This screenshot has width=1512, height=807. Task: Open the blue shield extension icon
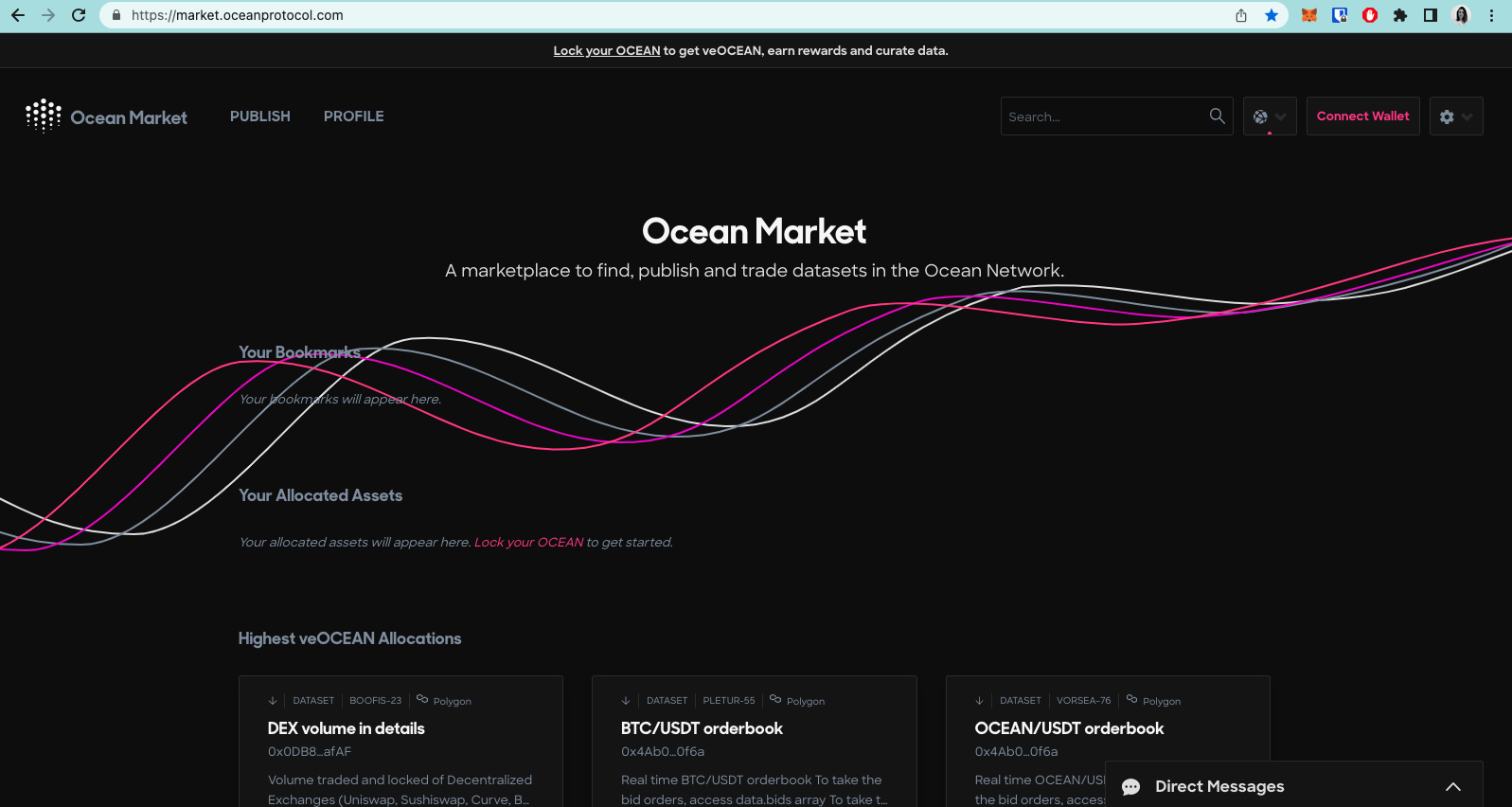point(1340,15)
